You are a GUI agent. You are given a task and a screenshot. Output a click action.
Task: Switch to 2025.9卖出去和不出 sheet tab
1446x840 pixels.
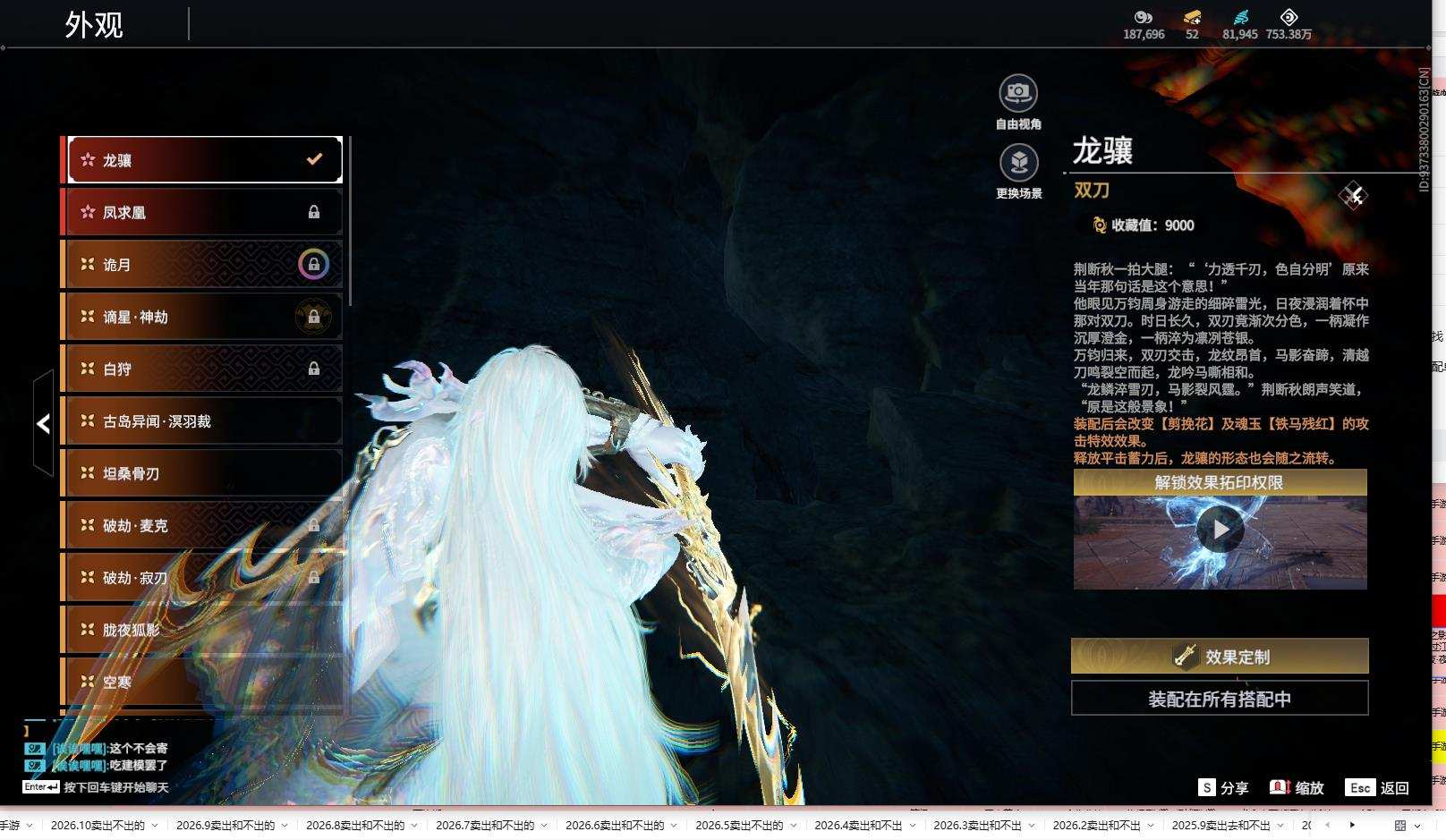(1221, 826)
